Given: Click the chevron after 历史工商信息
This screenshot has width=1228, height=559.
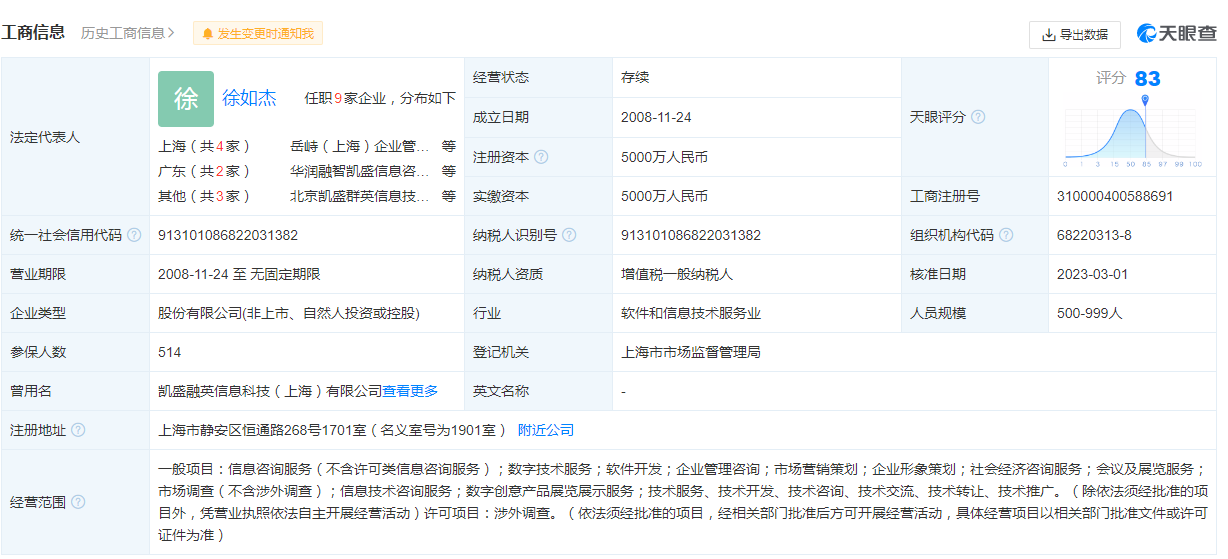Looking at the screenshot, I should tap(171, 33).
